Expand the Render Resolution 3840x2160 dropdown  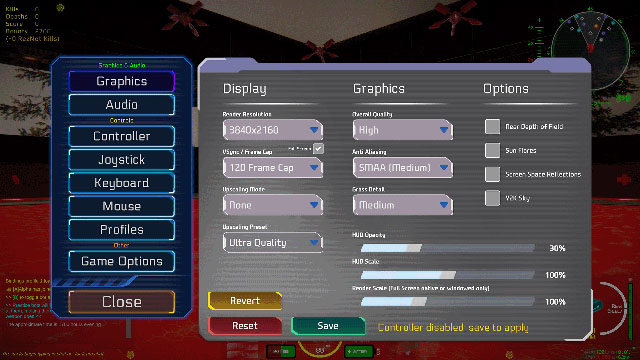click(x=273, y=130)
